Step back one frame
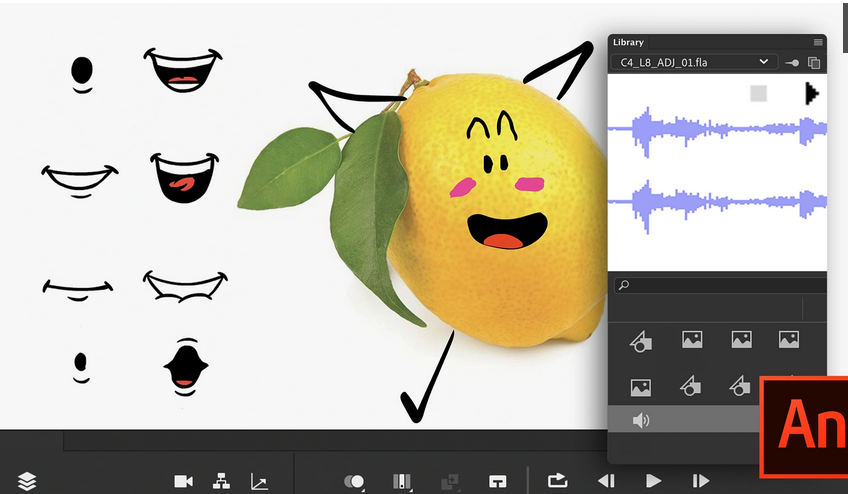This screenshot has width=848, height=494. pyautogui.click(x=606, y=480)
